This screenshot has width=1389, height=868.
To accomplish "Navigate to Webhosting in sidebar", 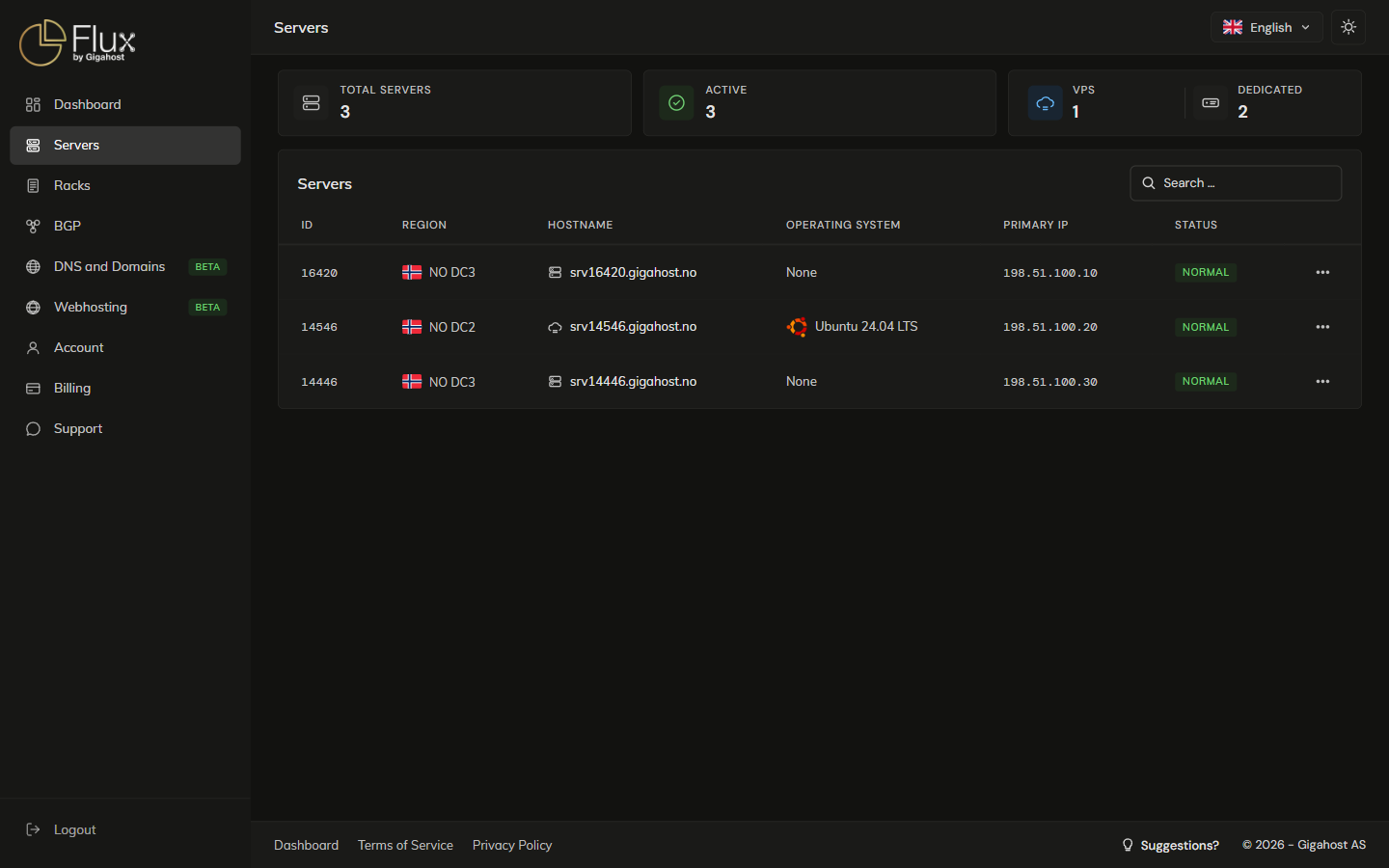I will (125, 307).
